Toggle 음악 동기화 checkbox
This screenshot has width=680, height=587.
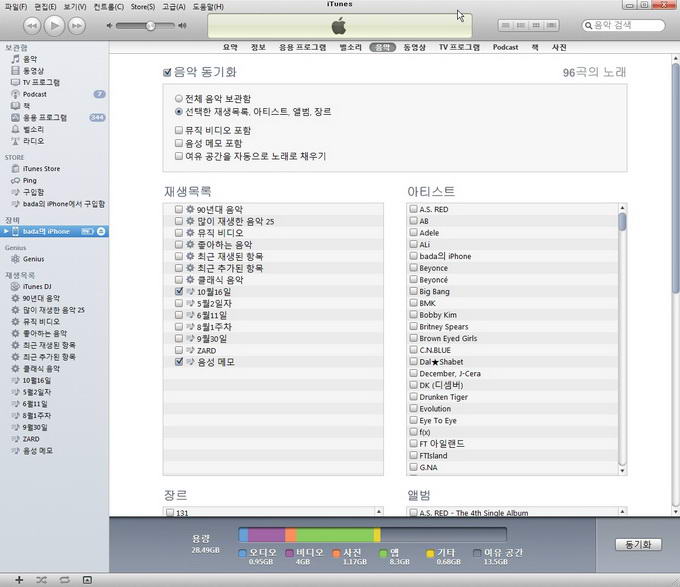(167, 72)
